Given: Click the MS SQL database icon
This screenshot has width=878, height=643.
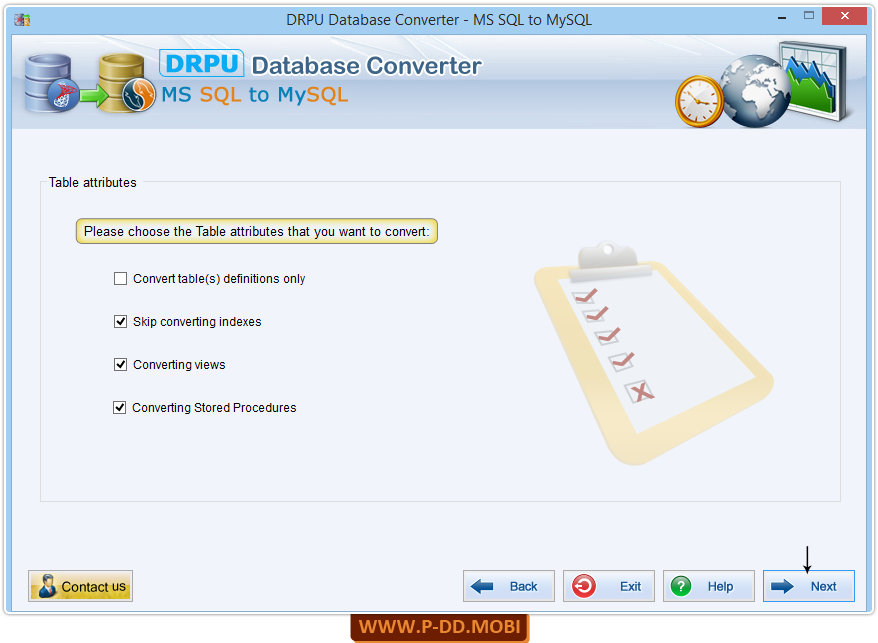Looking at the screenshot, I should click(x=51, y=83).
